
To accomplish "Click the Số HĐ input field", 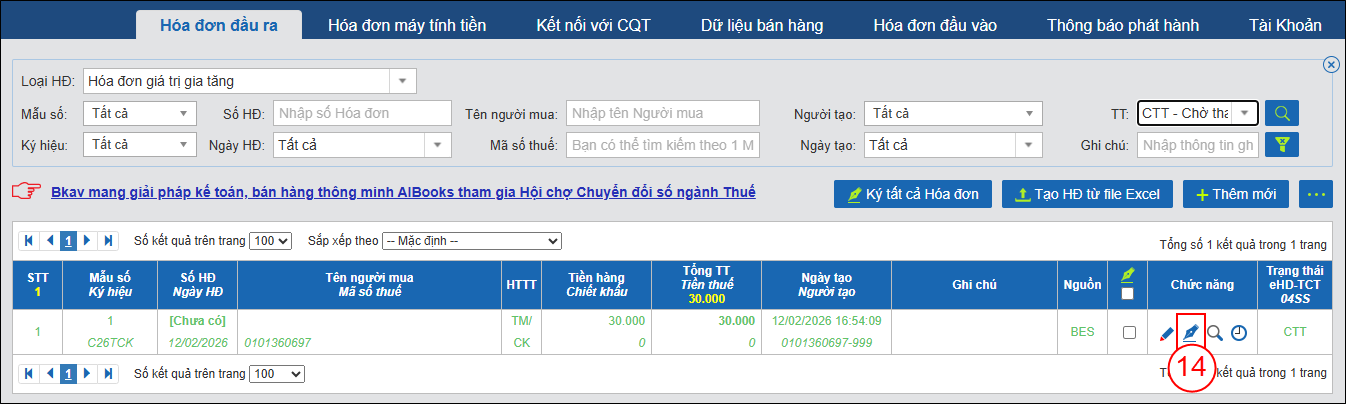I will 362,113.
